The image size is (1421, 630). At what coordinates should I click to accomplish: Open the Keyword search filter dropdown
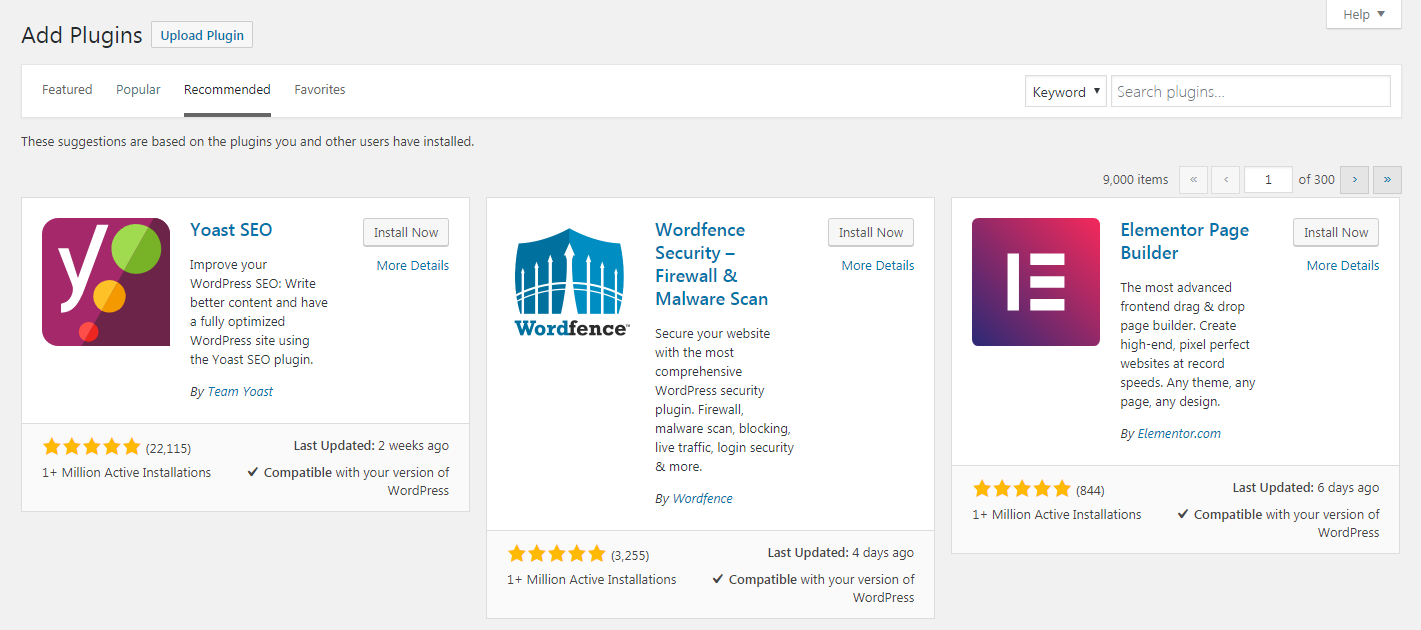click(1065, 91)
